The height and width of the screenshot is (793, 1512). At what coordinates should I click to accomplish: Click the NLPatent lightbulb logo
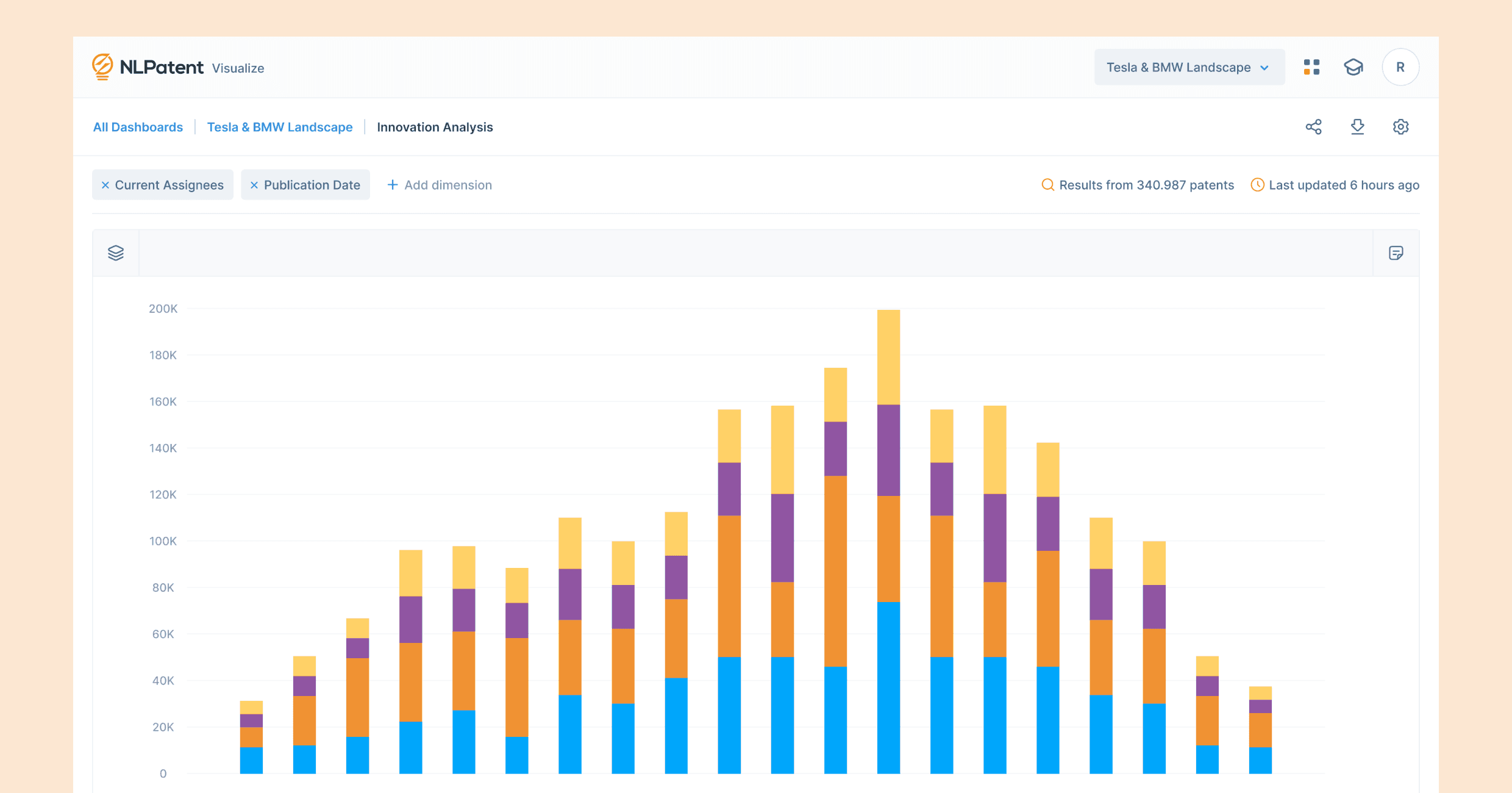102,67
